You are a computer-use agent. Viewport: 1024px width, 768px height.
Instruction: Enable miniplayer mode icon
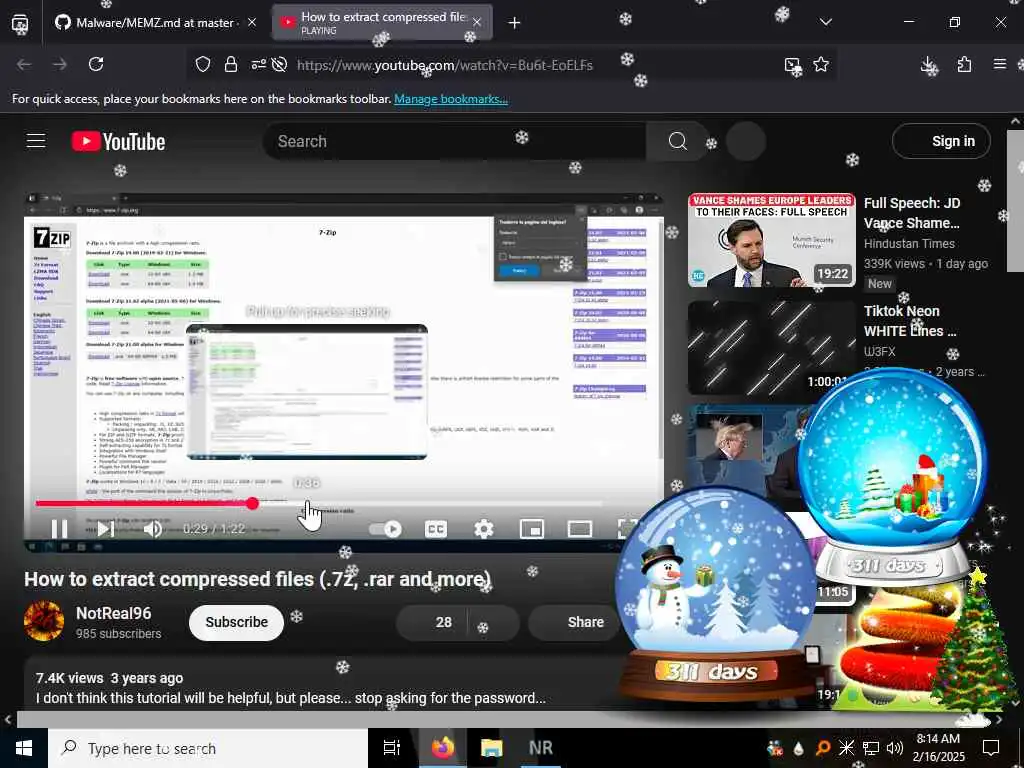tap(532, 529)
